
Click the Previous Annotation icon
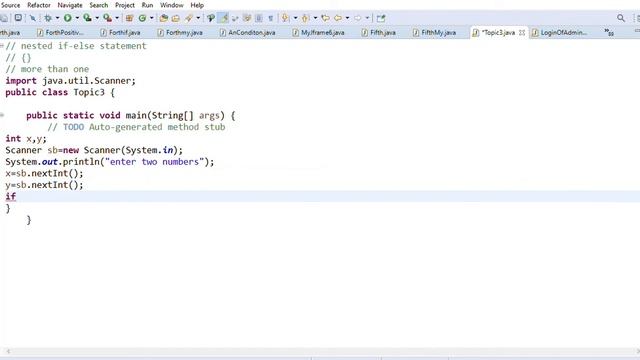tap(305, 18)
